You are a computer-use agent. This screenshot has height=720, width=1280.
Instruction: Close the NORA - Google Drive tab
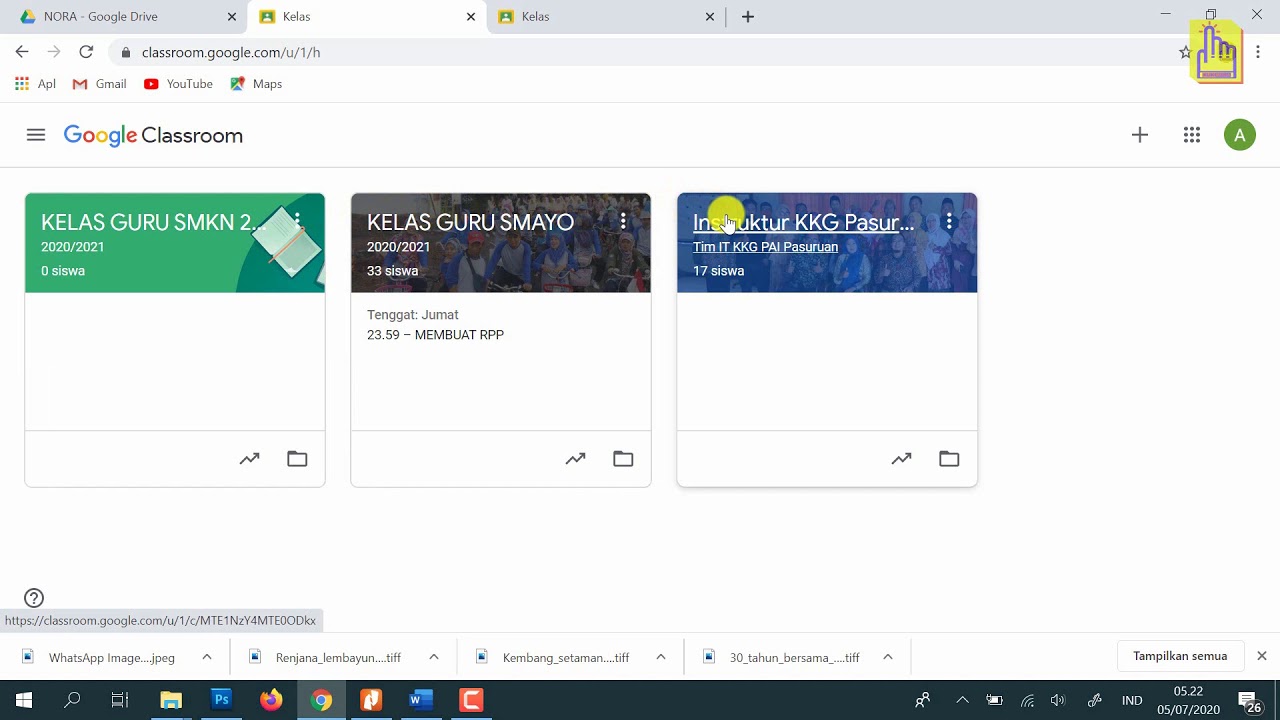[232, 17]
